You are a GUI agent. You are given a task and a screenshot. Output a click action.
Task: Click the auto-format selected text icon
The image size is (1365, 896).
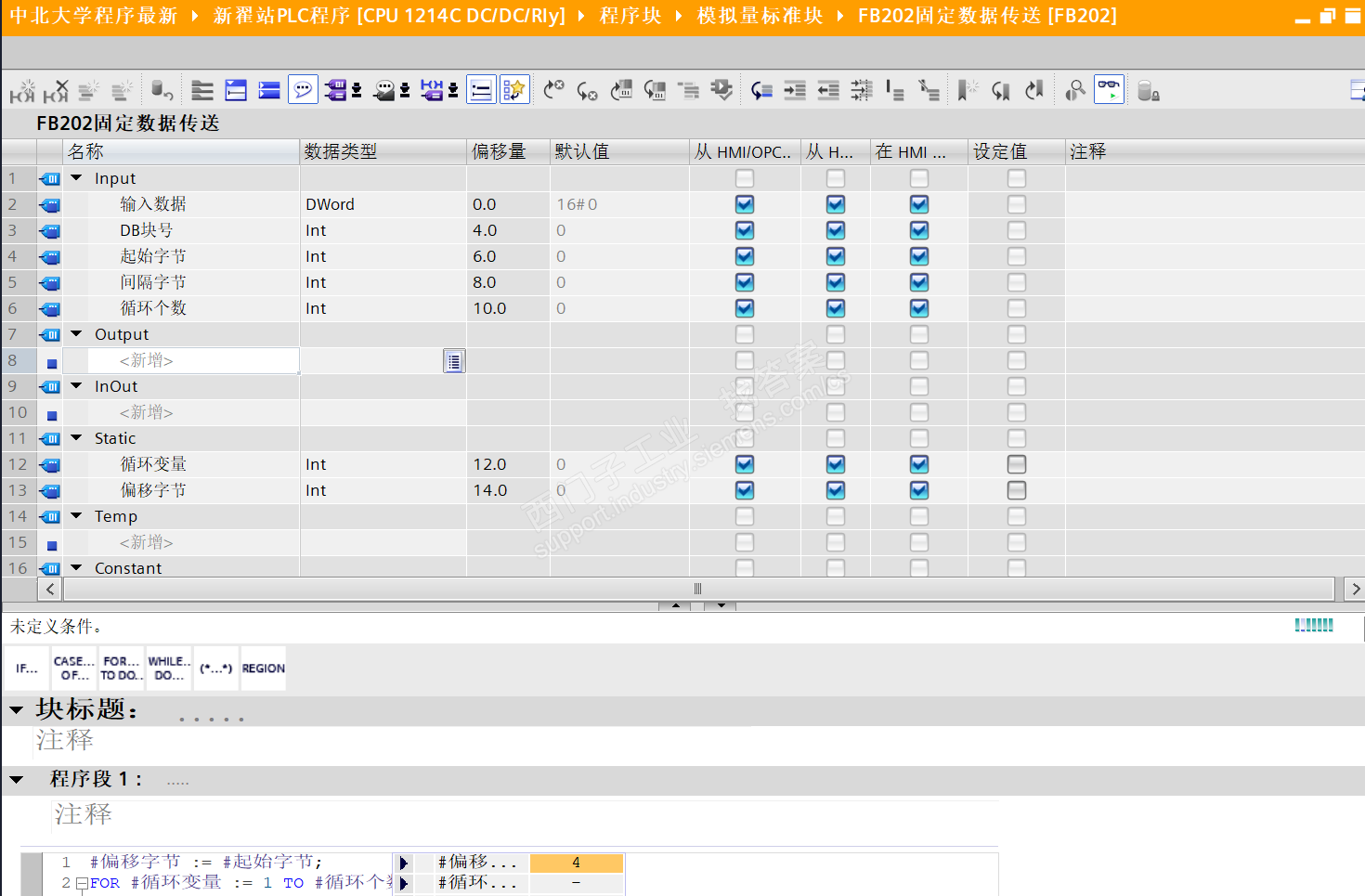tap(862, 90)
